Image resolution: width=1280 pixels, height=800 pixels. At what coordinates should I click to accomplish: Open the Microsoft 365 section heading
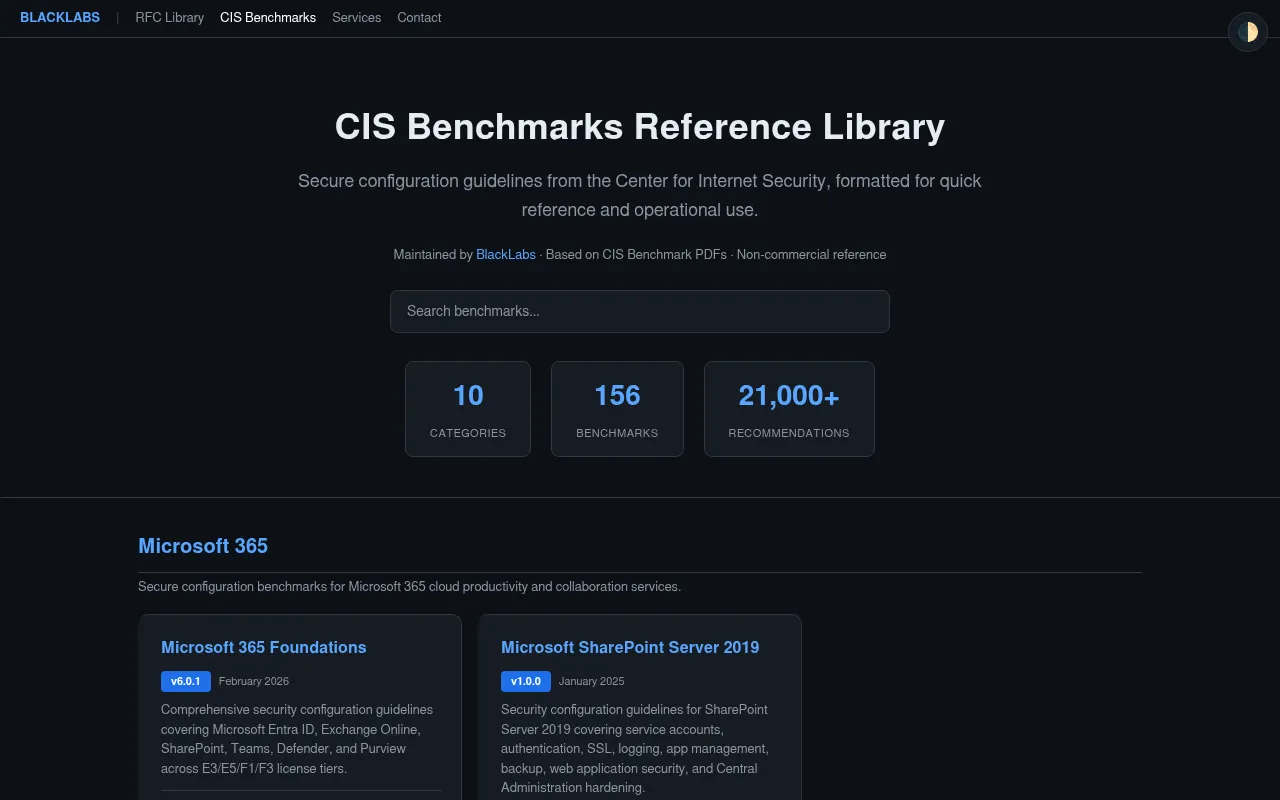[203, 546]
